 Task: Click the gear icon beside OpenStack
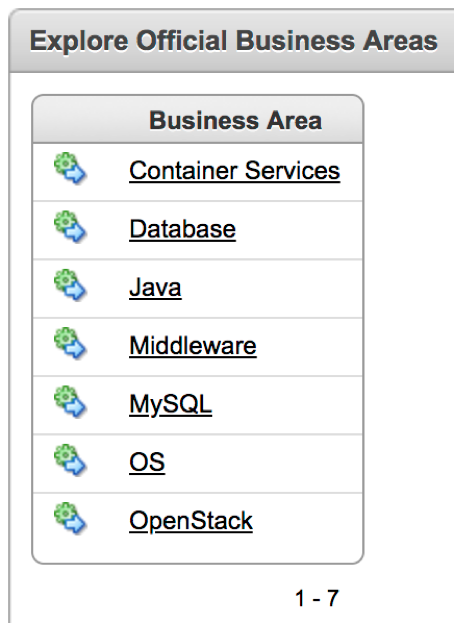click(70, 519)
